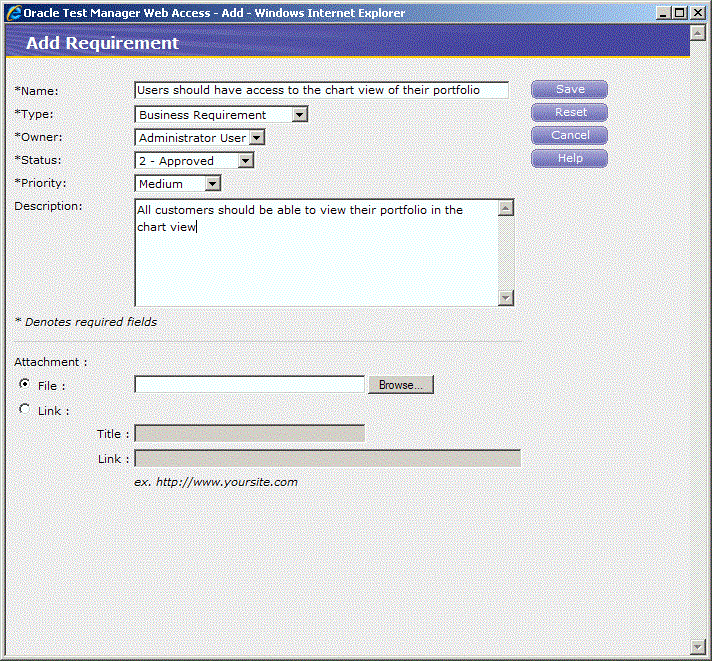Maximize the Internet Explorer window
This screenshot has width=712, height=661.
680,13
